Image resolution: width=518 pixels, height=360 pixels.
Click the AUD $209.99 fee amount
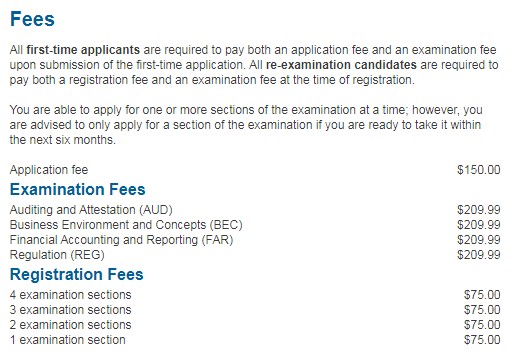point(479,210)
